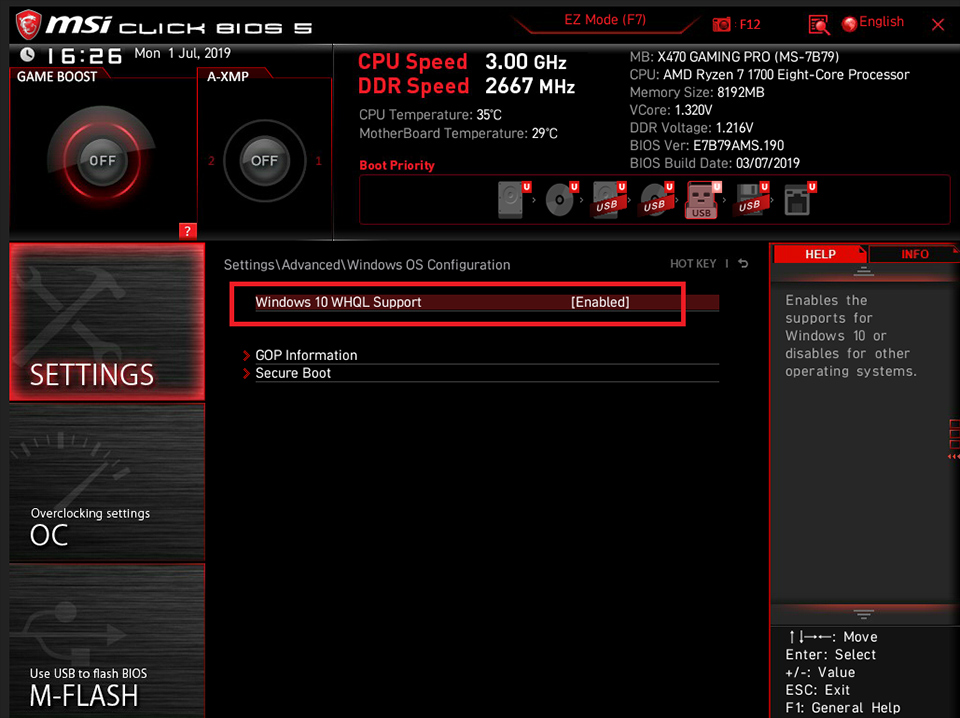960x718 pixels.
Task: Click the help panel's top scroll handle
Action: coord(863,272)
